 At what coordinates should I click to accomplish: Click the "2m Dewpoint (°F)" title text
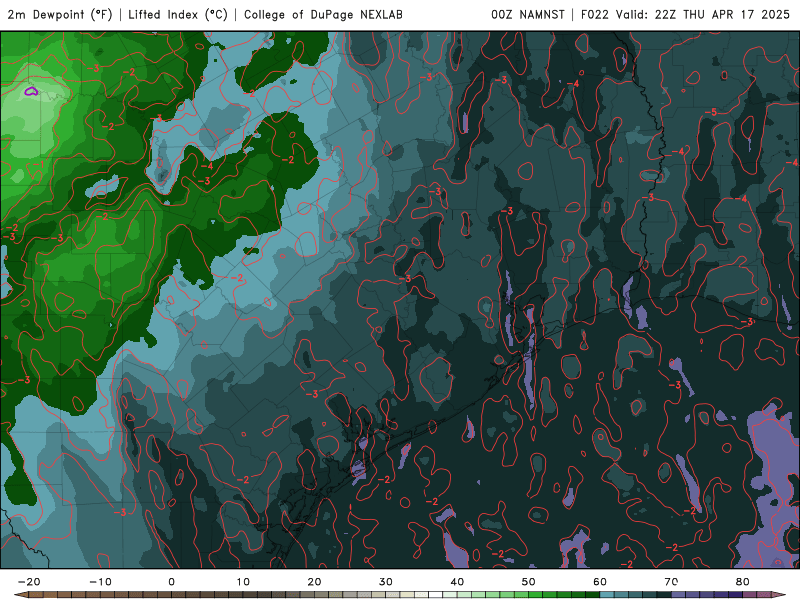(60, 14)
